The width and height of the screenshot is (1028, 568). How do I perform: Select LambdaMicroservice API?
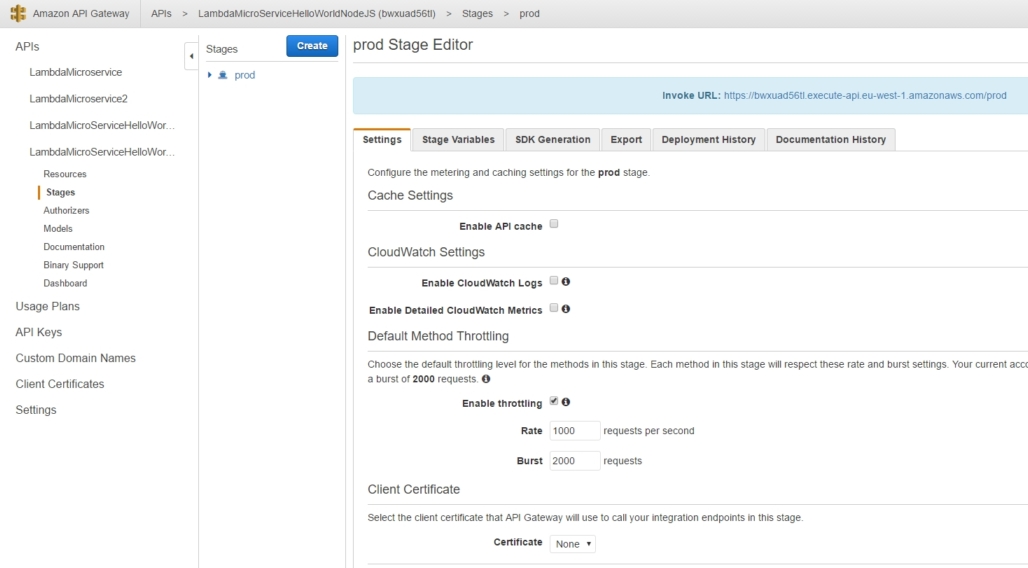point(75,72)
